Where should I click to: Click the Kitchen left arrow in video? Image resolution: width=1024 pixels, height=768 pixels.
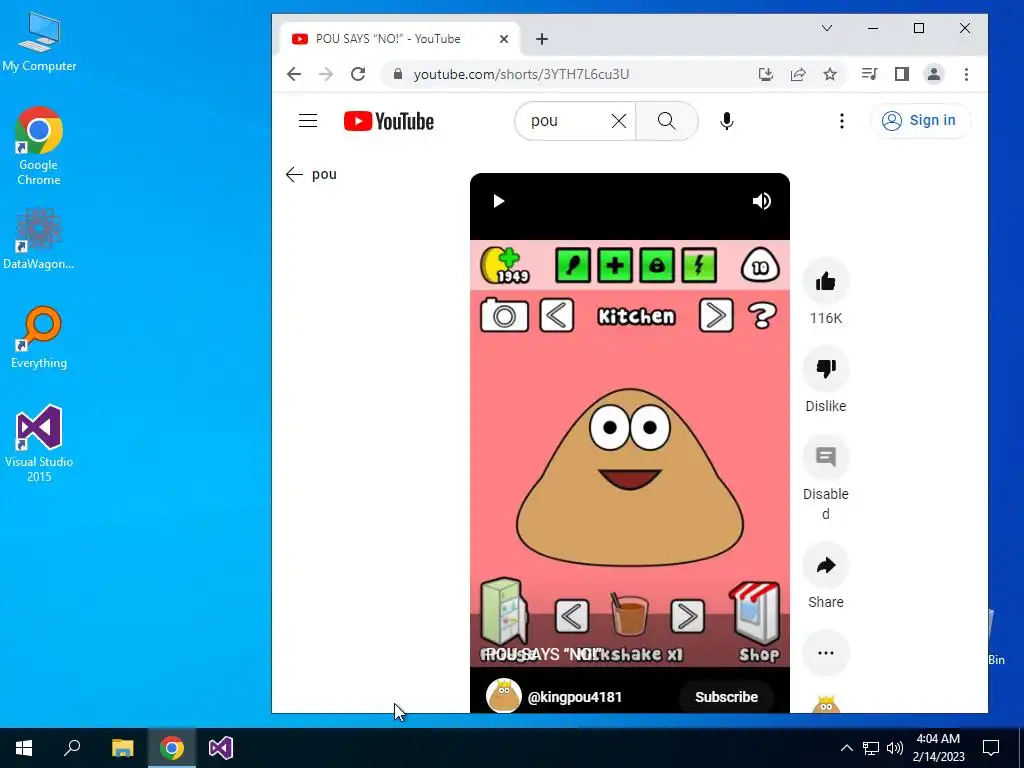(x=557, y=316)
